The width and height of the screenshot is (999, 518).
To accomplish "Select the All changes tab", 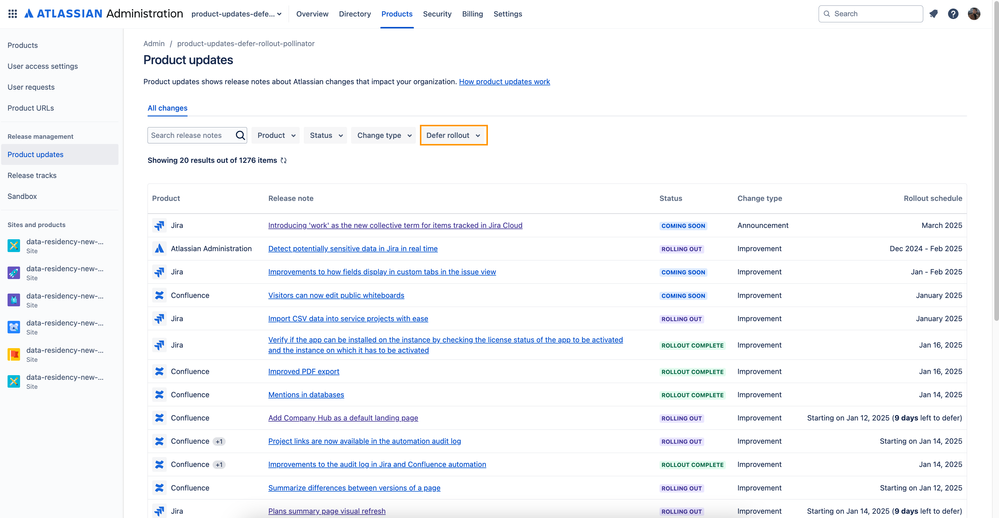I will tap(168, 108).
